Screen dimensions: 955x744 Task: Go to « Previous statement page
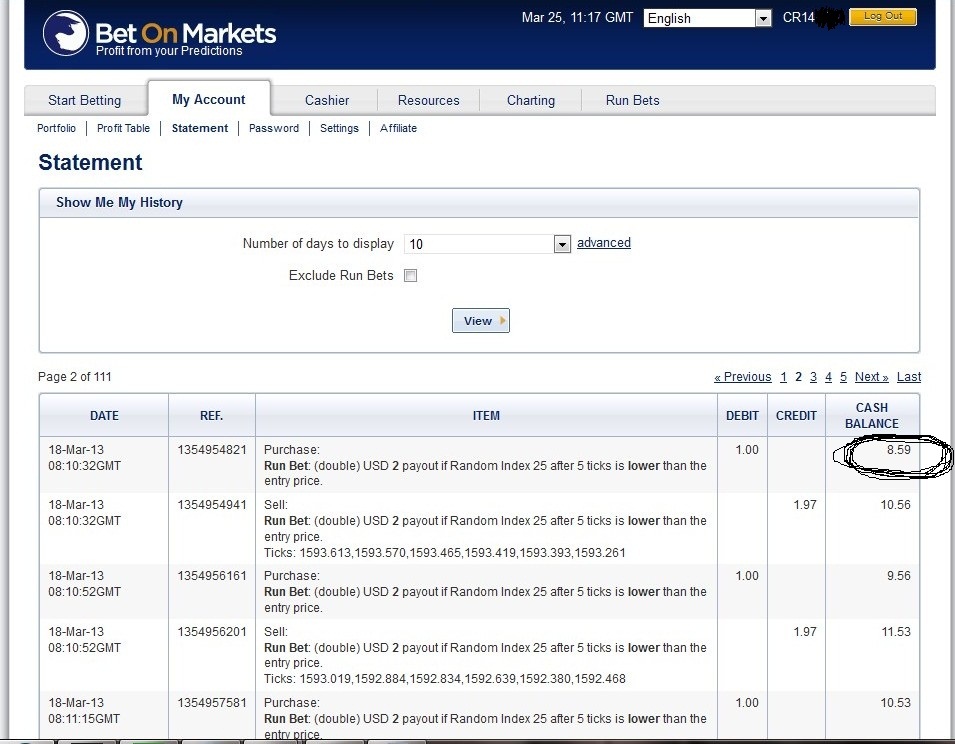click(742, 377)
